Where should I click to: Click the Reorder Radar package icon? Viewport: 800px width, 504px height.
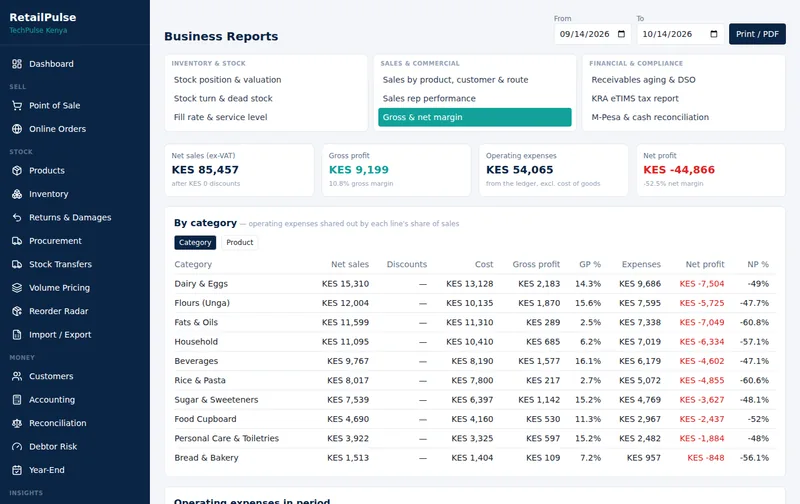click(17, 311)
